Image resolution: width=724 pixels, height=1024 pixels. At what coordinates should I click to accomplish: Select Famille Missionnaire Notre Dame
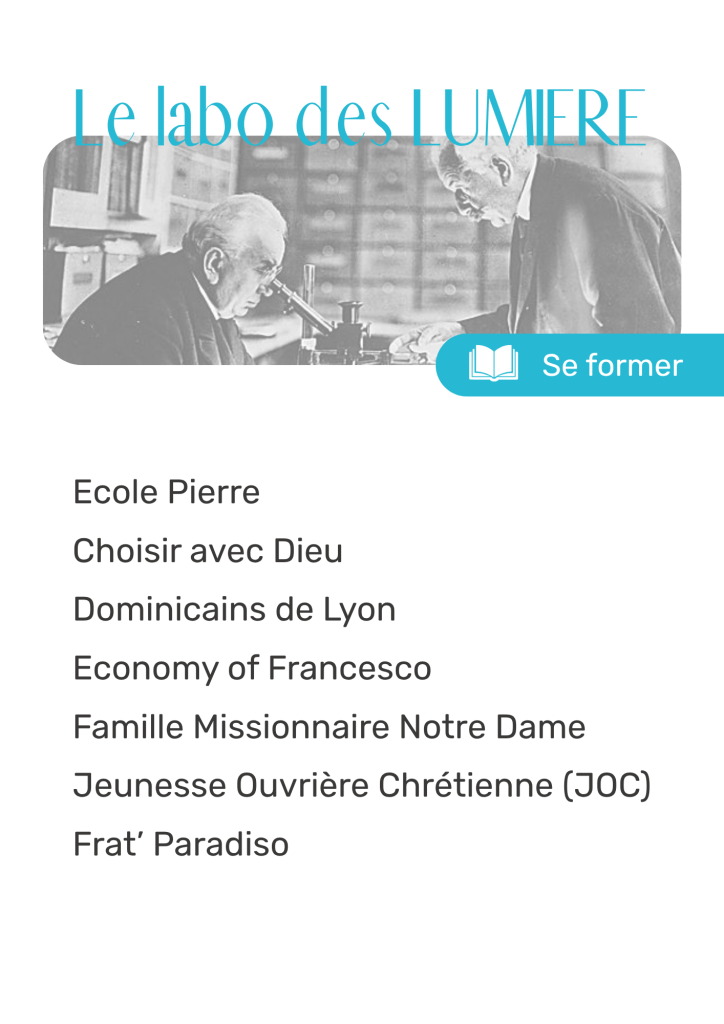tap(329, 727)
